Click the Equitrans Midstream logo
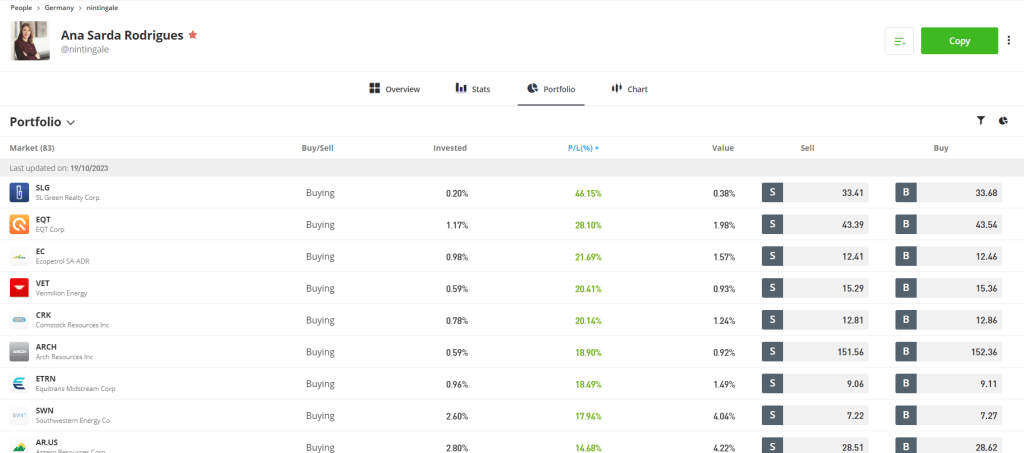 pos(19,384)
